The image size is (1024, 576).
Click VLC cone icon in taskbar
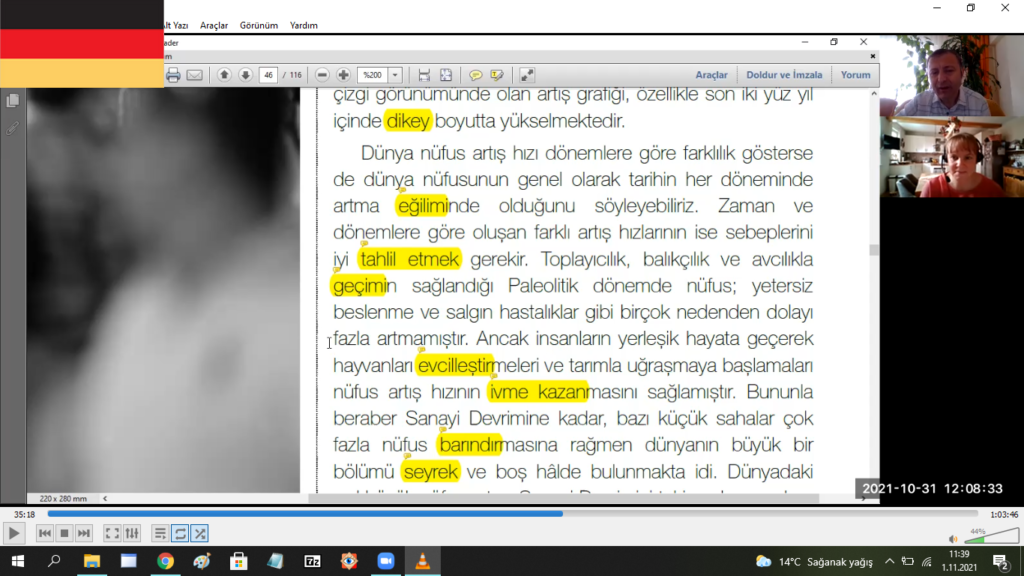pyautogui.click(x=423, y=561)
